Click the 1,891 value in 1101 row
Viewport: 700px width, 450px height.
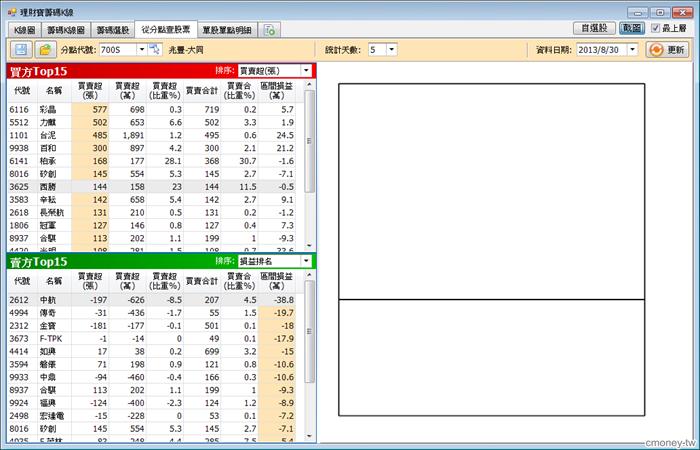point(133,135)
